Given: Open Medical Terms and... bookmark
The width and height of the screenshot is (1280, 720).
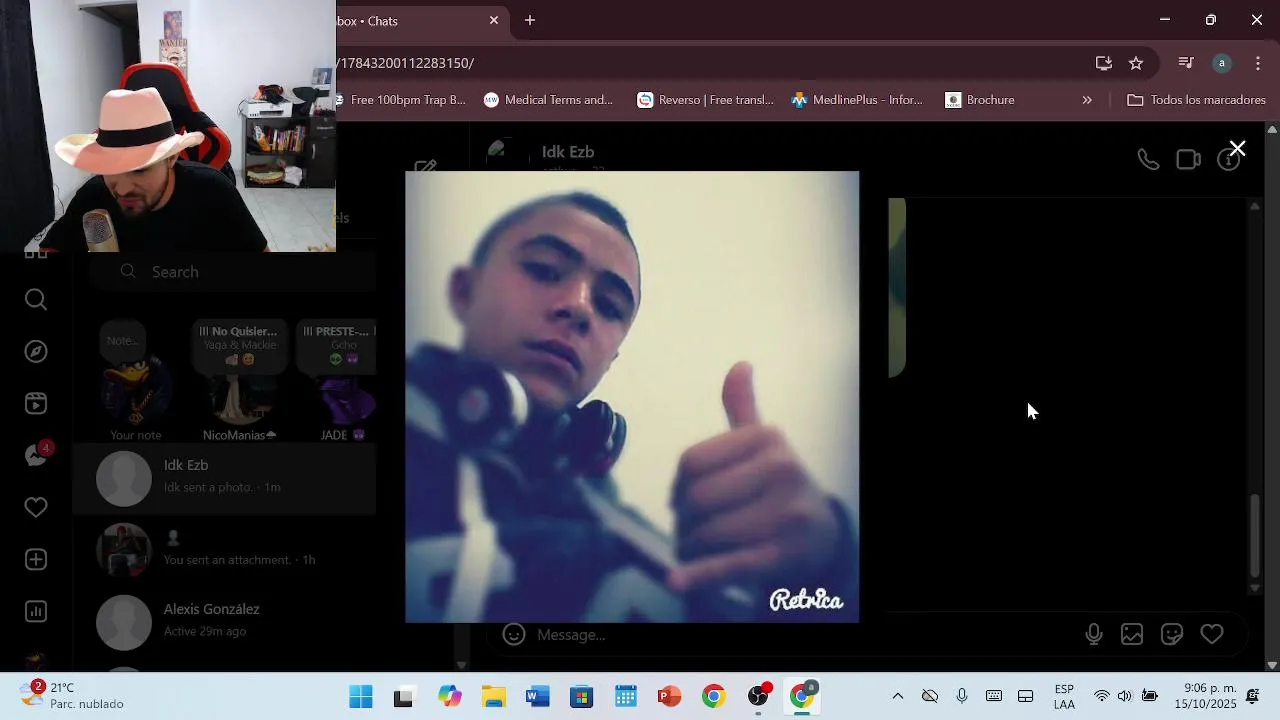Looking at the screenshot, I should pyautogui.click(x=548, y=100).
